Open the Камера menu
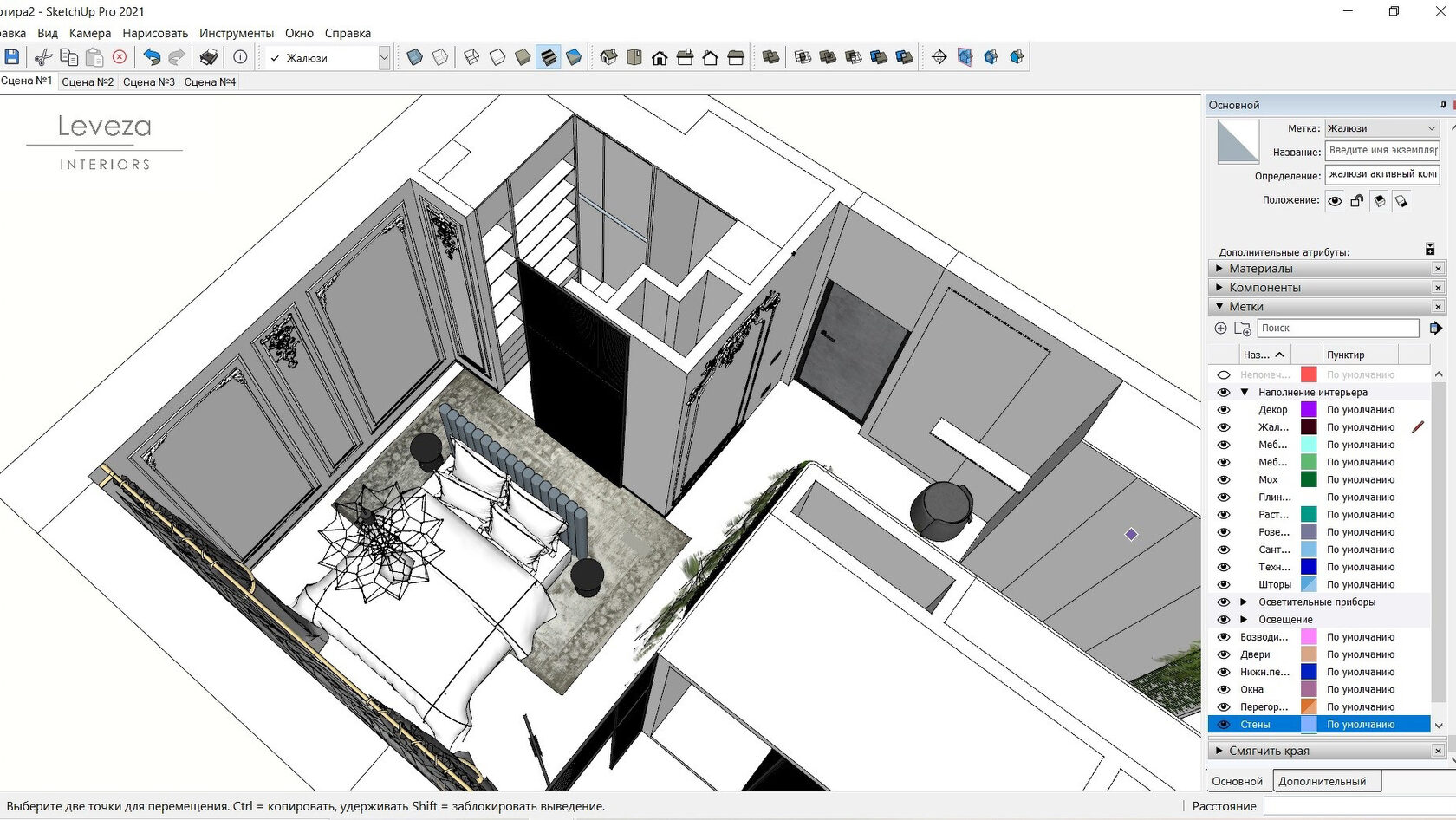1456x820 pixels. coord(90,33)
